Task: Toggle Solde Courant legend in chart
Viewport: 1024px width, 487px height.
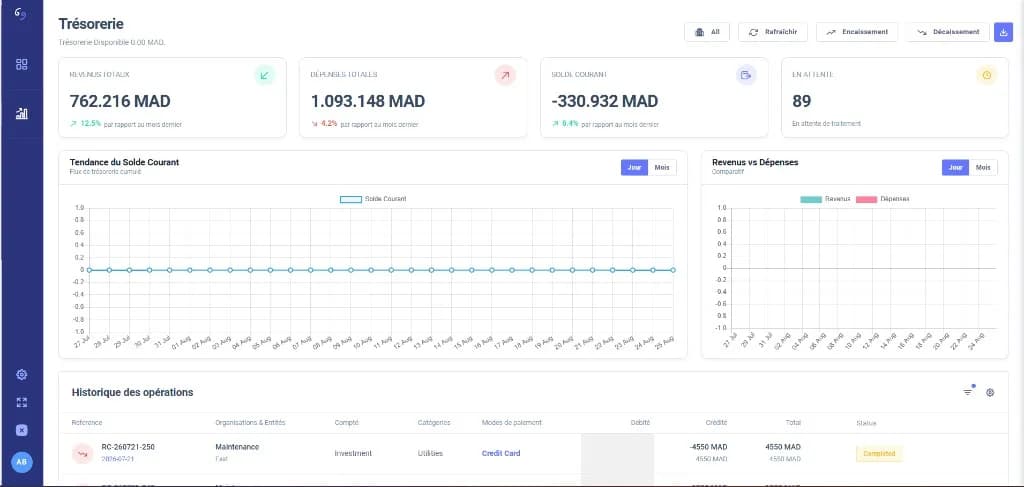Action: (374, 198)
